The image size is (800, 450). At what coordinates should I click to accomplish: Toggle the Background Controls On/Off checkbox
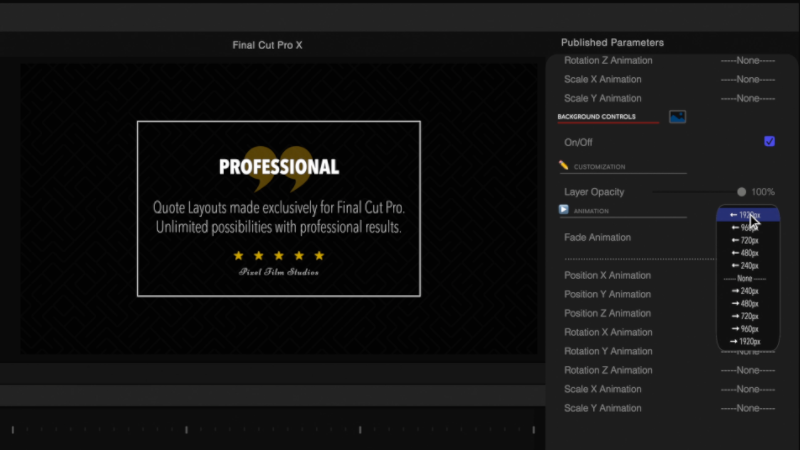click(769, 141)
